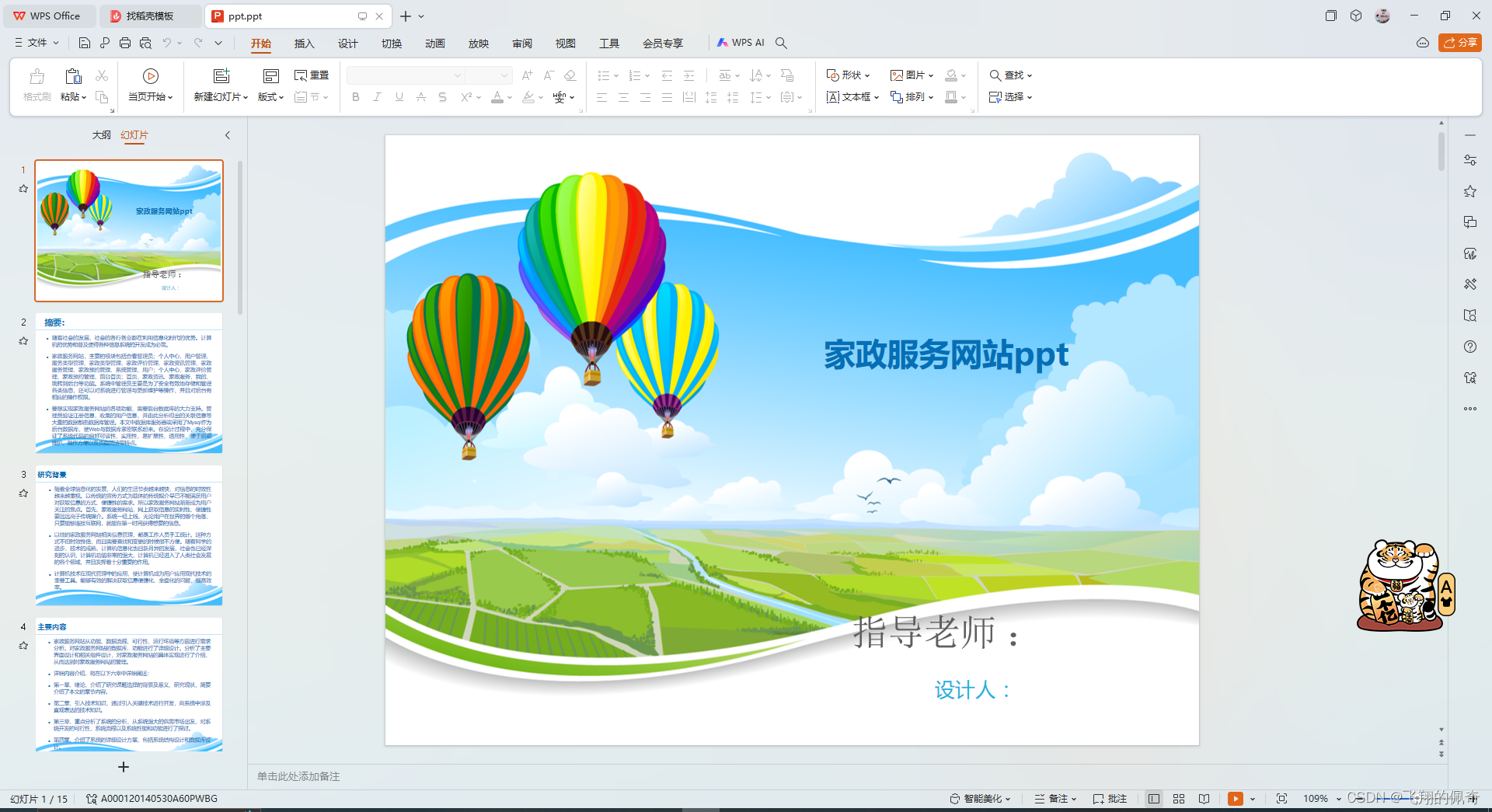The height and width of the screenshot is (812, 1492).
Task: Switch to the 审阅 review tab
Action: tap(522, 44)
